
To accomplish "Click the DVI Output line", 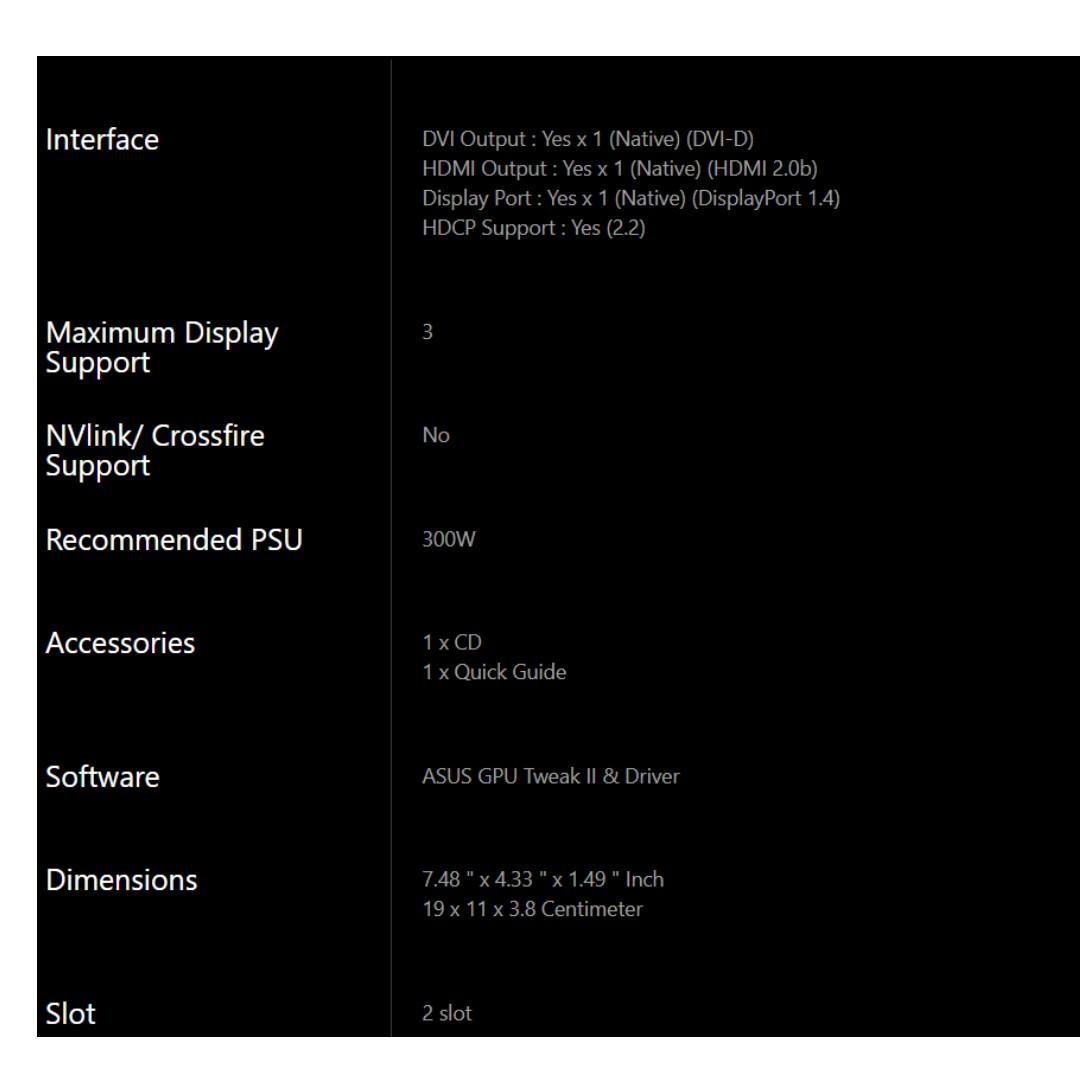I will 588,139.
